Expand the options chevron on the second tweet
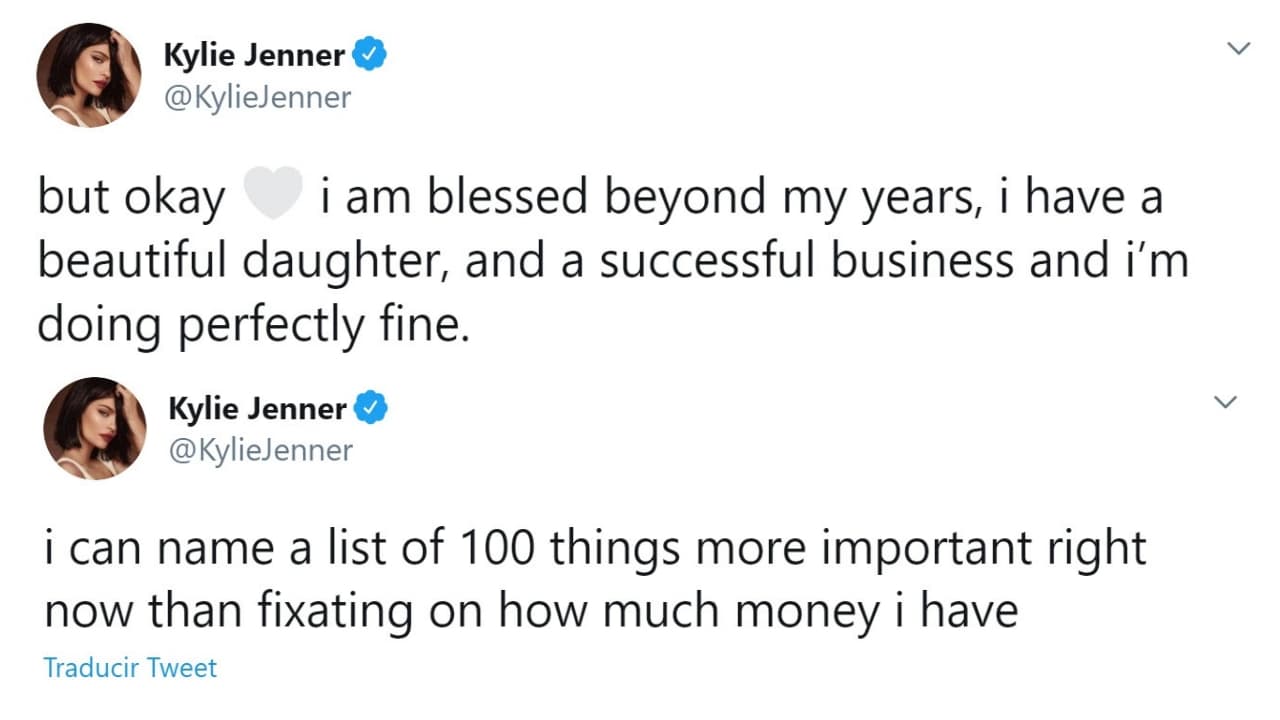1280x720 pixels. [x=1224, y=401]
